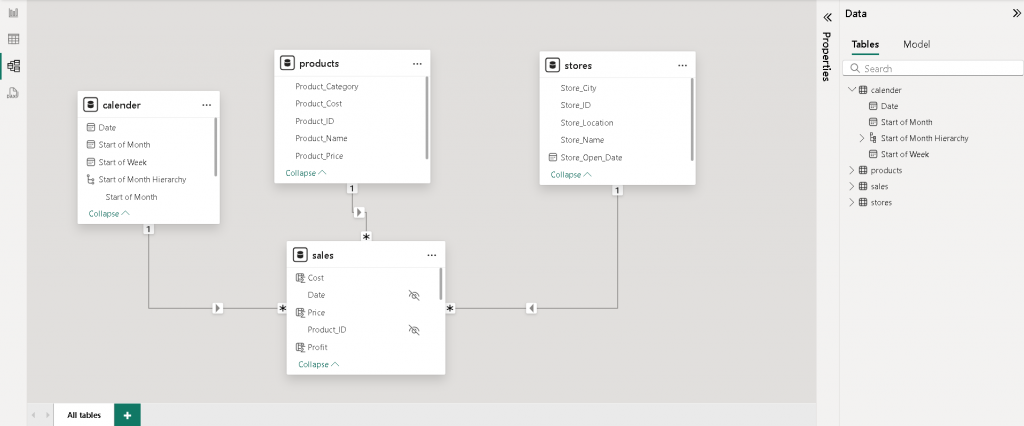This screenshot has width=1024, height=426.
Task: Toggle visibility of sales Date field
Action: pos(414,295)
